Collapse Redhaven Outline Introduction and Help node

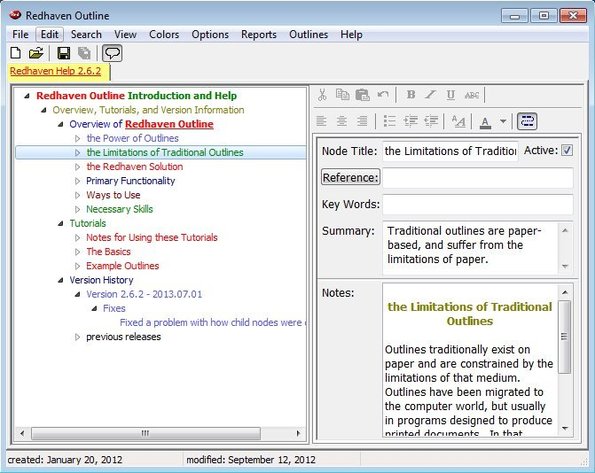point(27,96)
